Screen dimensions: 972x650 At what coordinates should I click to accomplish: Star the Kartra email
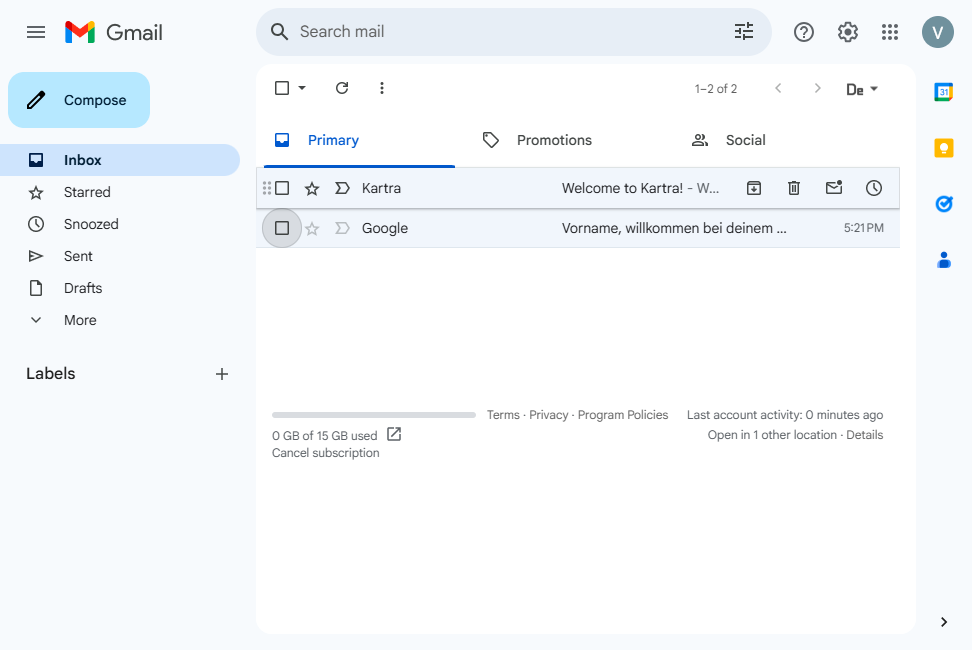pos(312,188)
